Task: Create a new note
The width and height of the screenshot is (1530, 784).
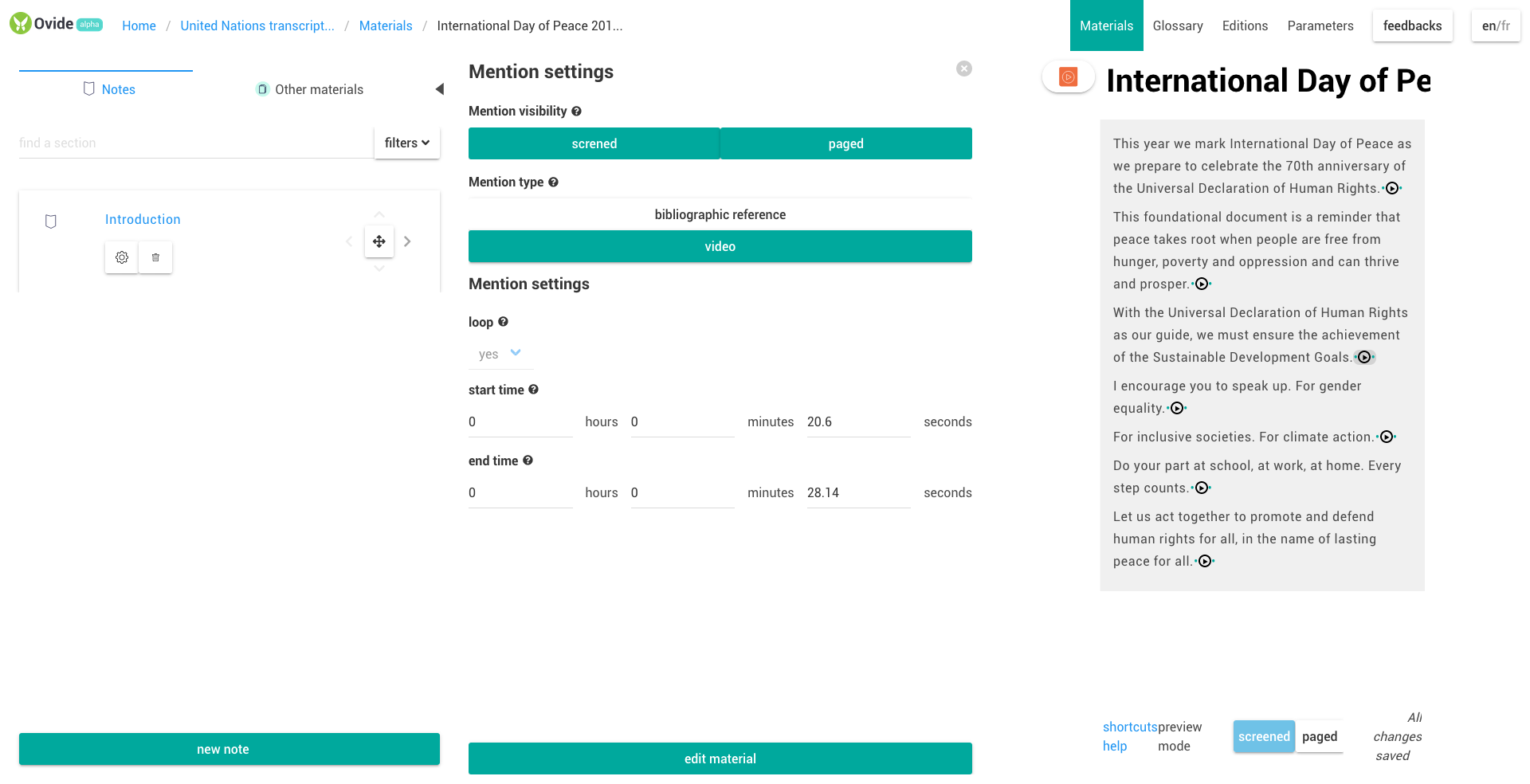Action: tap(229, 749)
